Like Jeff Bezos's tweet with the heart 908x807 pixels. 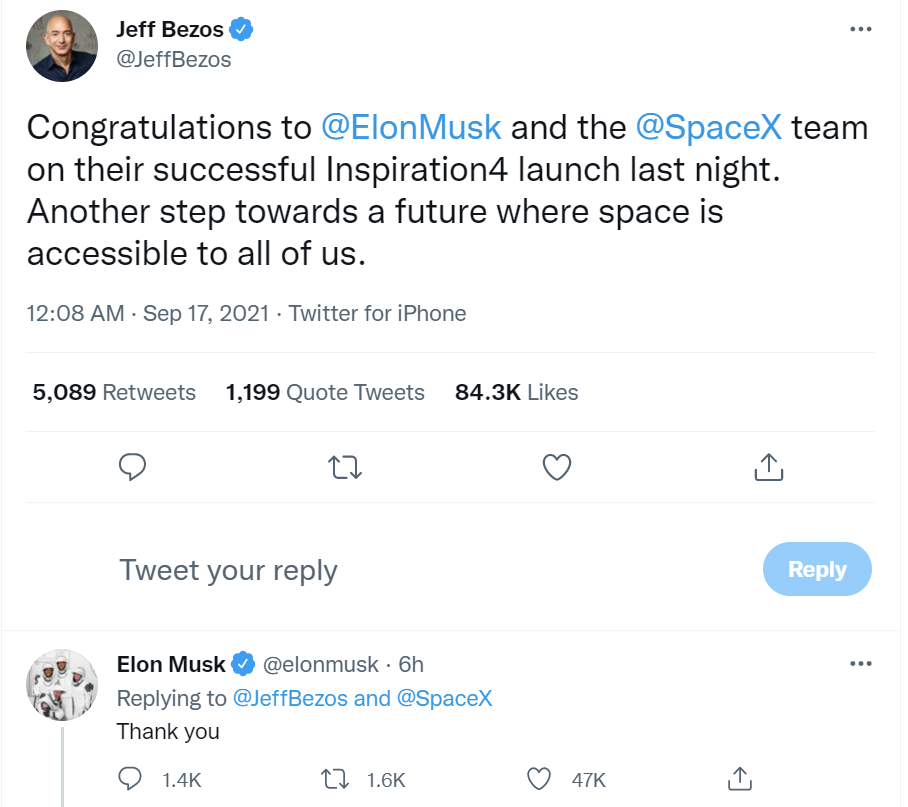click(x=556, y=466)
